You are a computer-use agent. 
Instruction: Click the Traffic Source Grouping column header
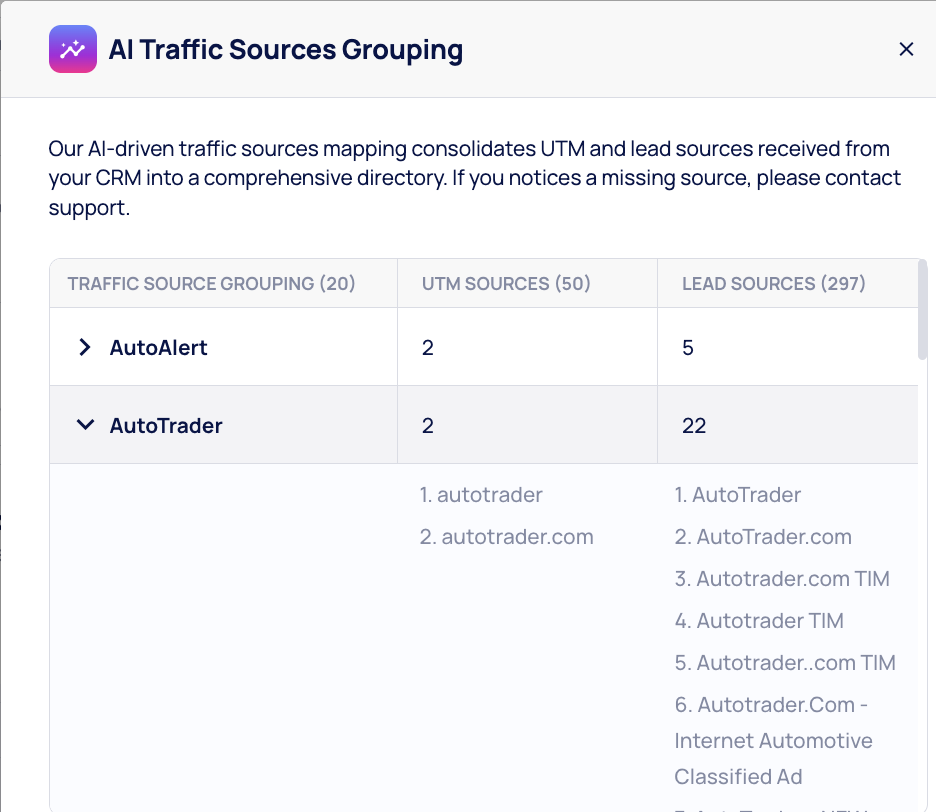tap(211, 283)
